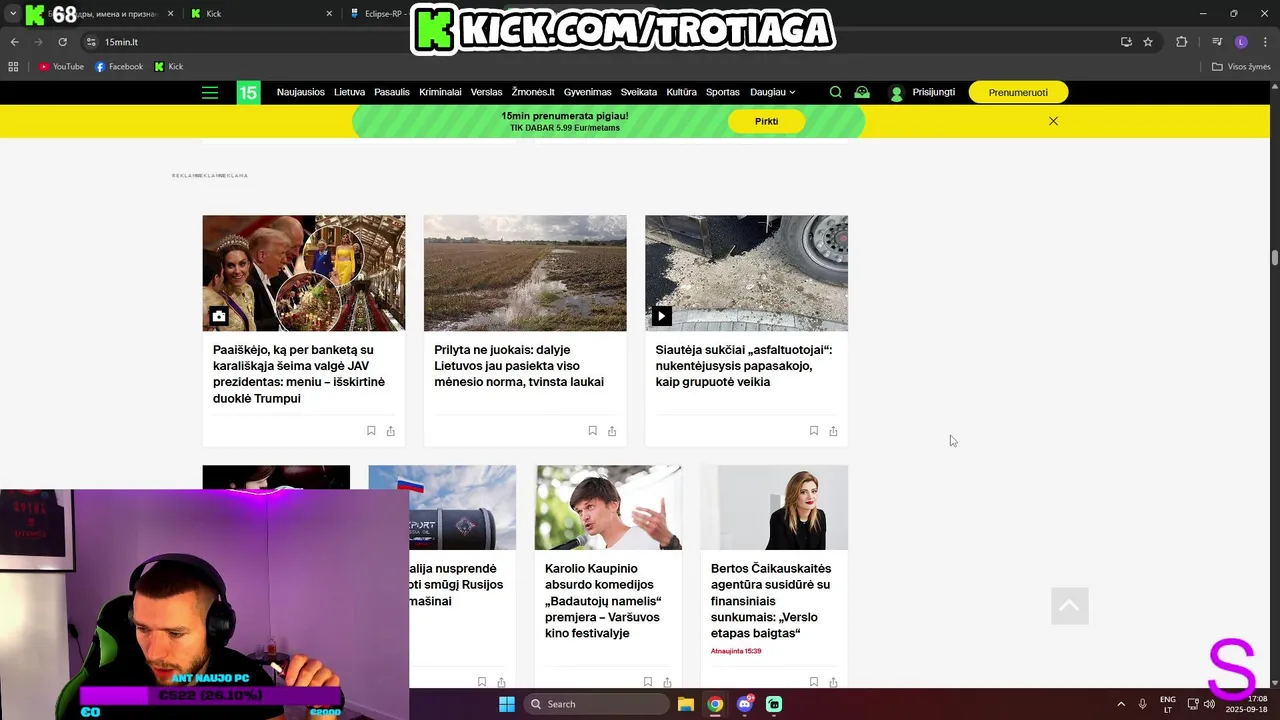Viewport: 1280px width, 720px height.
Task: Open the site search magnifier
Action: [835, 92]
